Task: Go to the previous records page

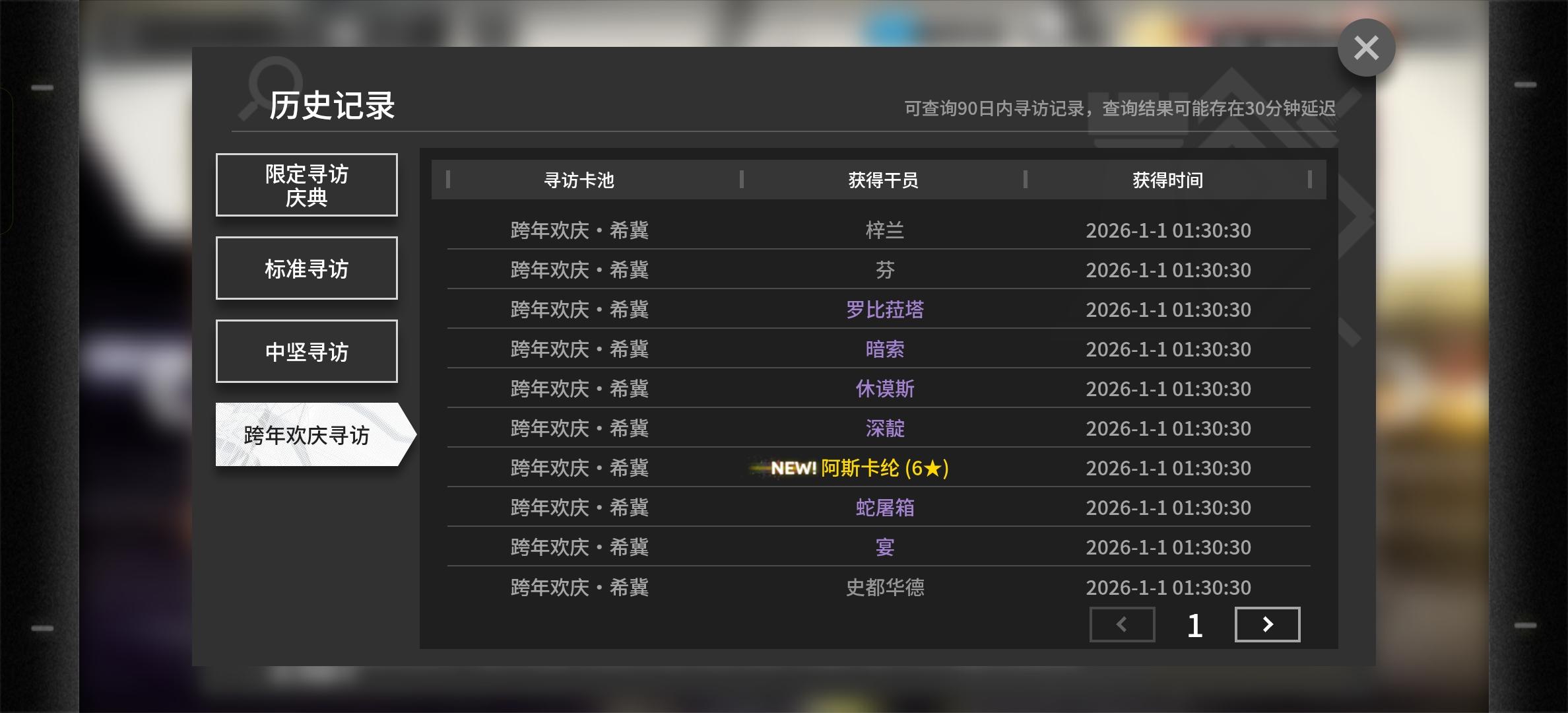Action: 1122,625
